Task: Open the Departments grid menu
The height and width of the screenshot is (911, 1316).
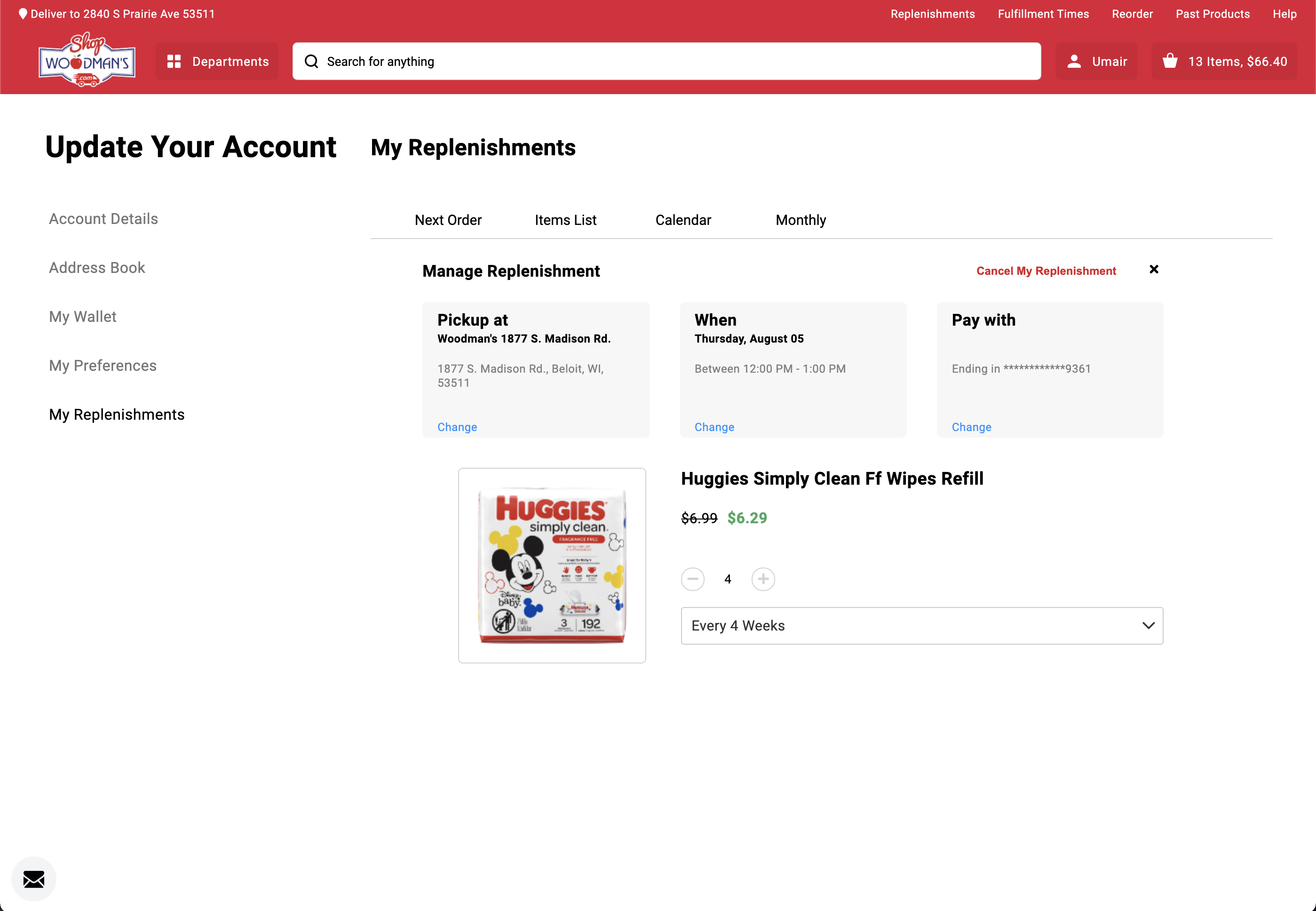Action: [217, 61]
